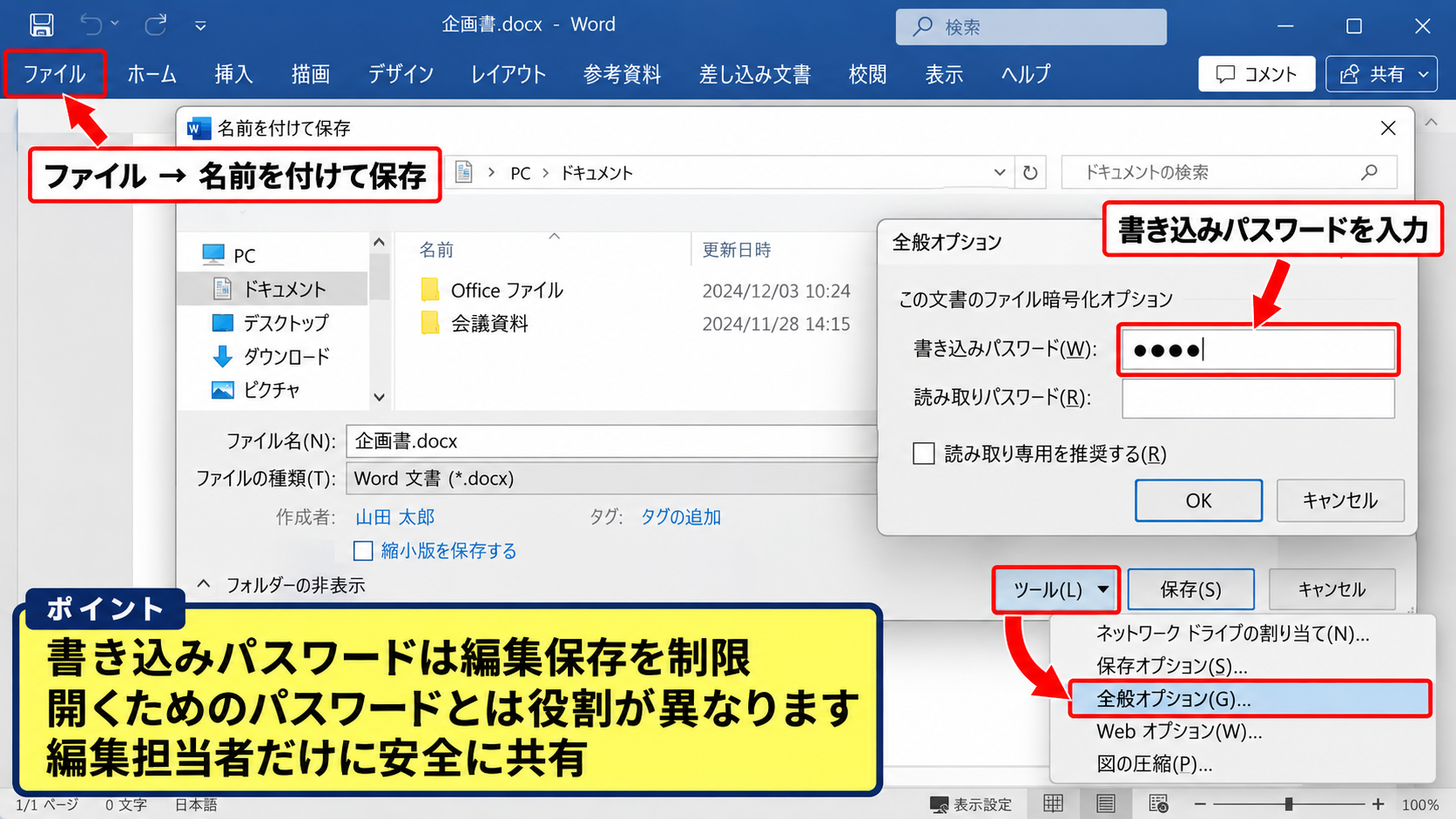Collapse folders with フォルダーの非表示

click(x=281, y=585)
